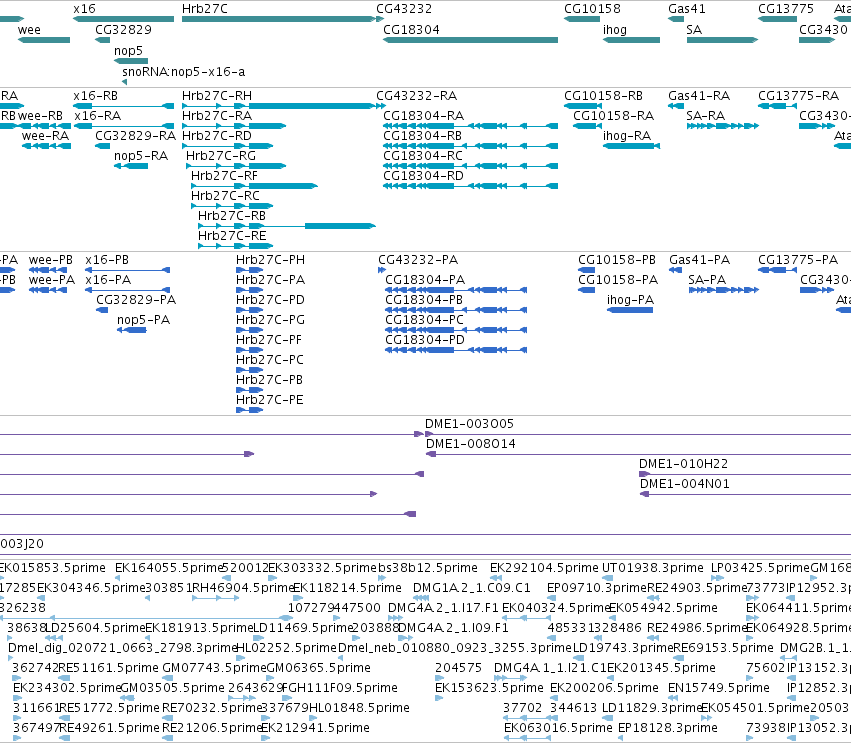Open the ihog-PA protein label
851x743 pixels.
coord(631,300)
